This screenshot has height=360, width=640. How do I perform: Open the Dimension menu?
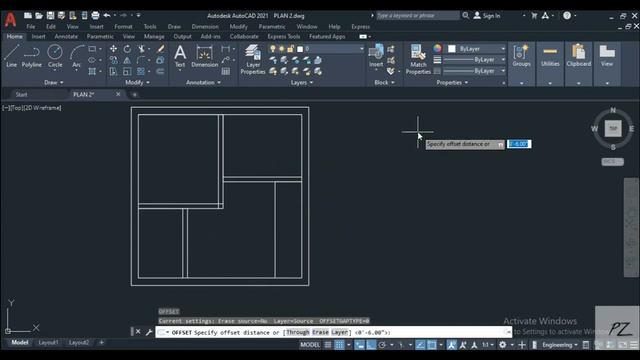[x=205, y=27]
